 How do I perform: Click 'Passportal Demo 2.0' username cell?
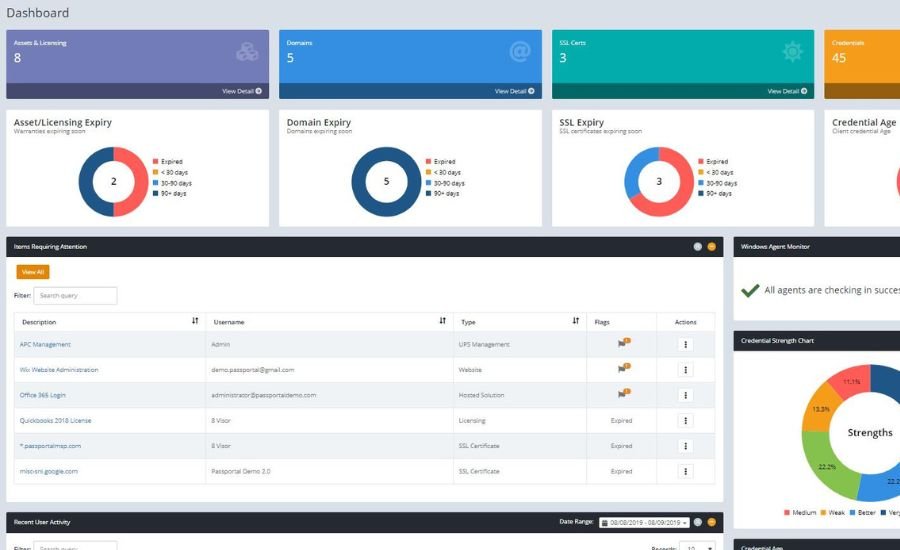pos(240,471)
